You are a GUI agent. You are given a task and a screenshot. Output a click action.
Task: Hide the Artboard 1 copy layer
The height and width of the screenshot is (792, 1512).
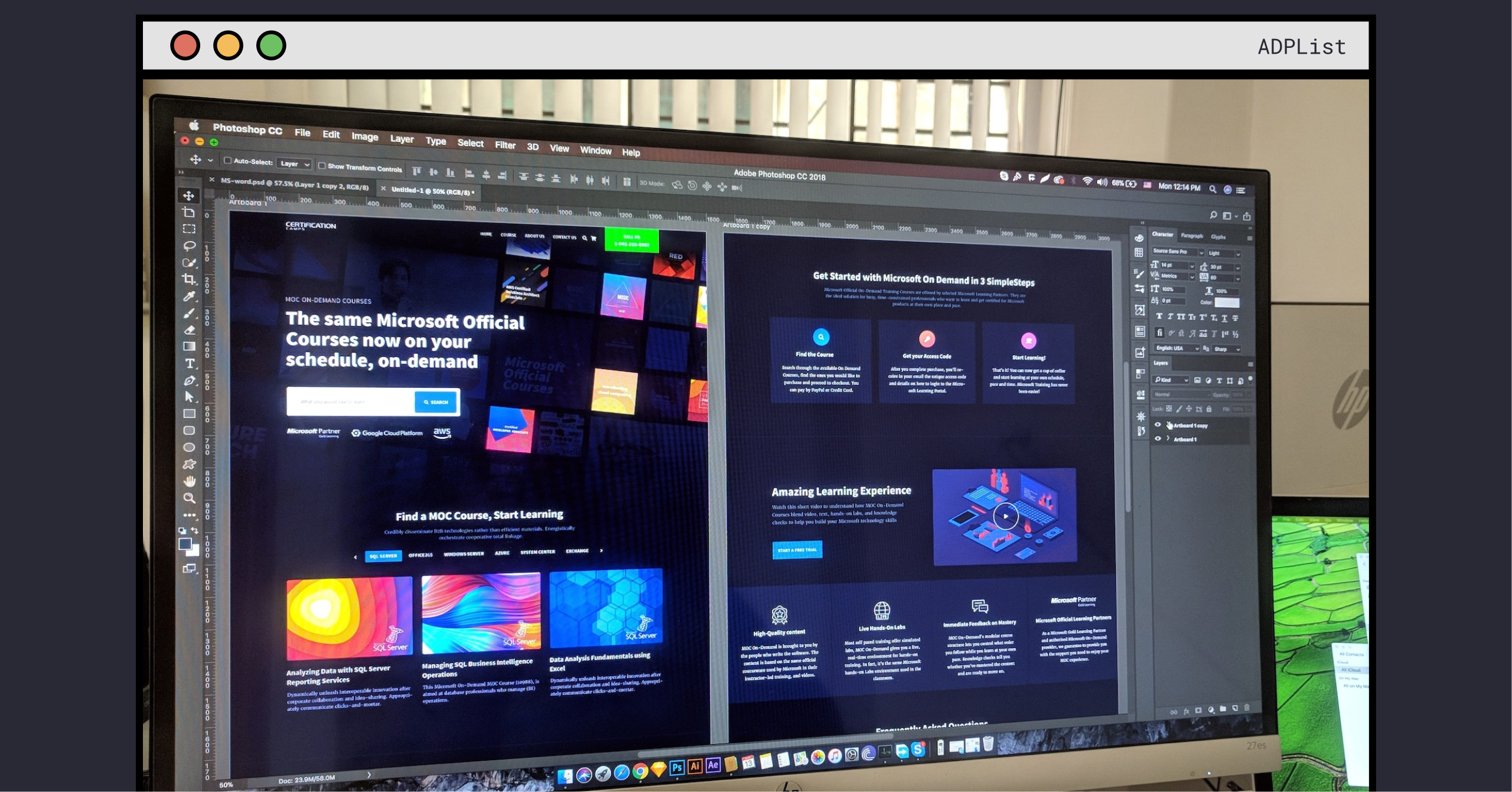[x=1158, y=425]
